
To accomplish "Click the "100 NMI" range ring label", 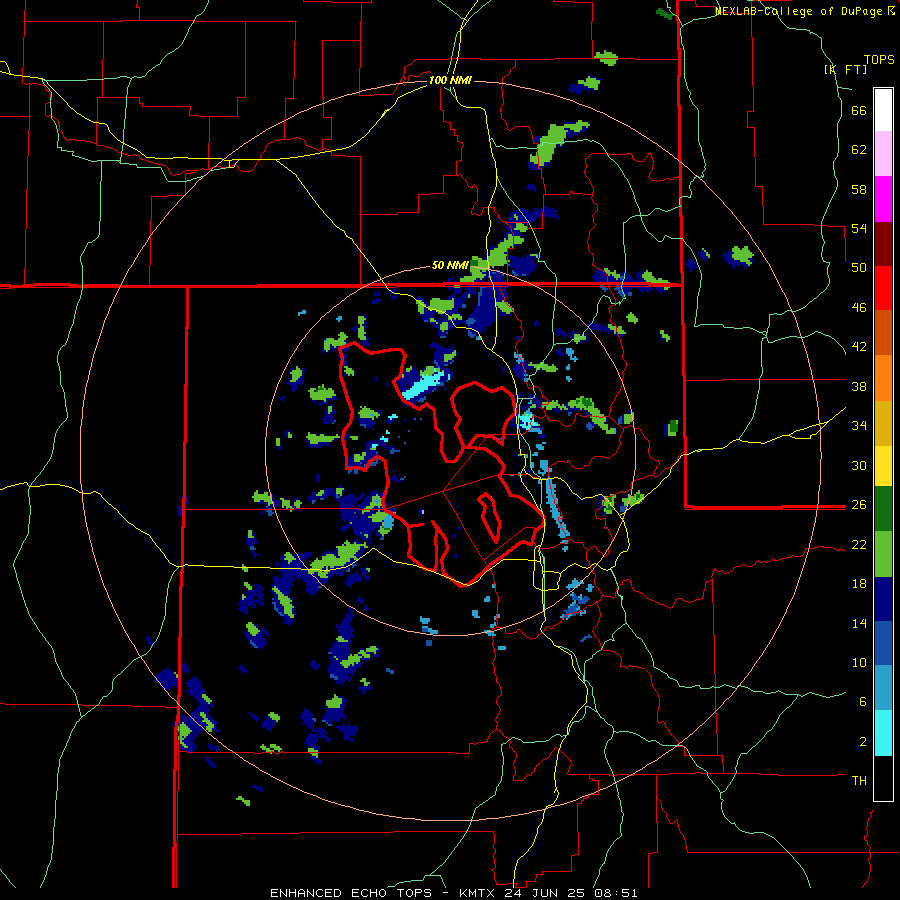I will pos(450,80).
